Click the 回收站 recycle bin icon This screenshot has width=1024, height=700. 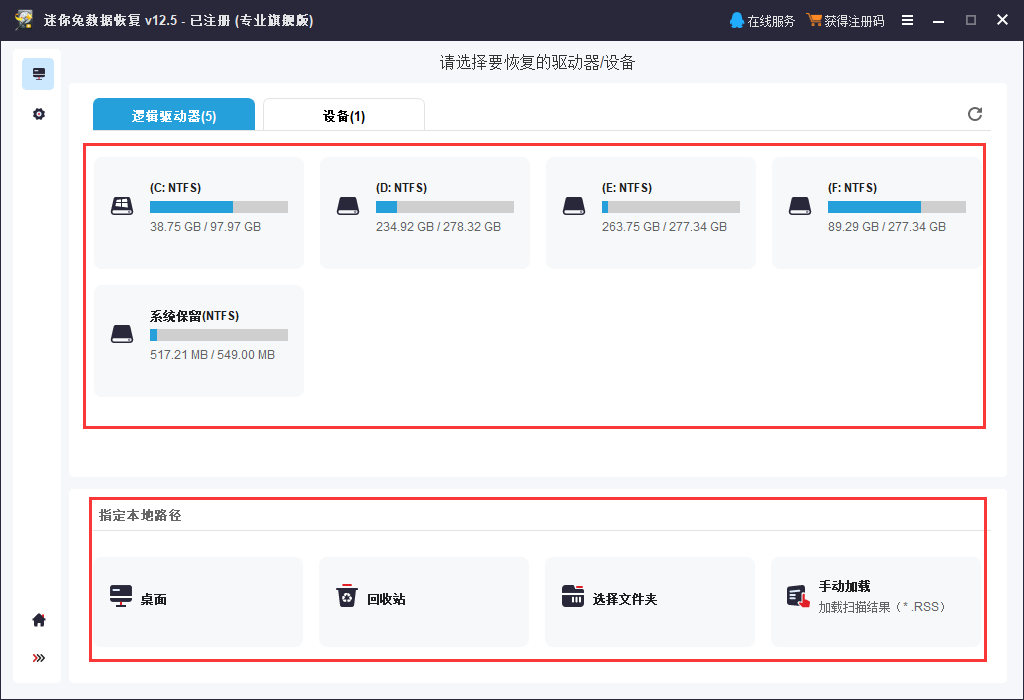(347, 596)
